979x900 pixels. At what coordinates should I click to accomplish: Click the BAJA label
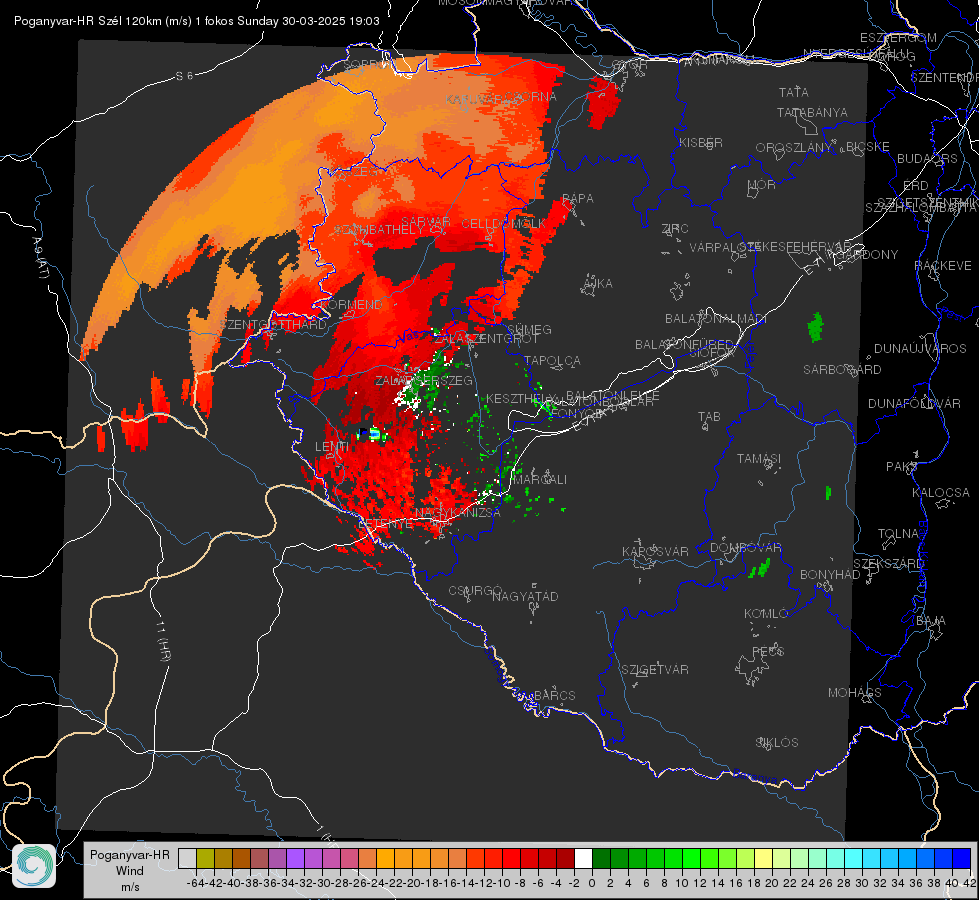[931, 621]
